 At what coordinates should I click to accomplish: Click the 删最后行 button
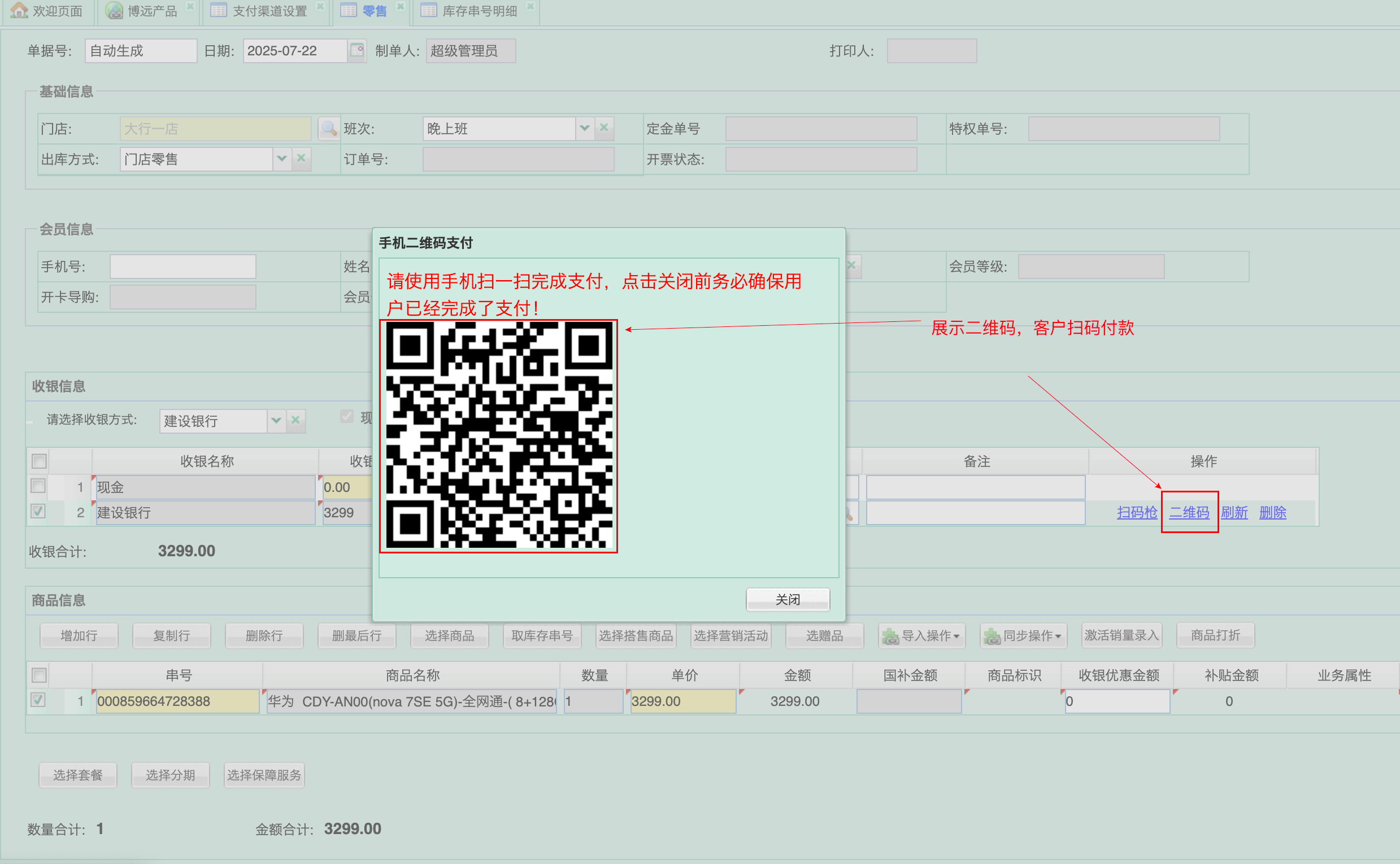point(356,636)
